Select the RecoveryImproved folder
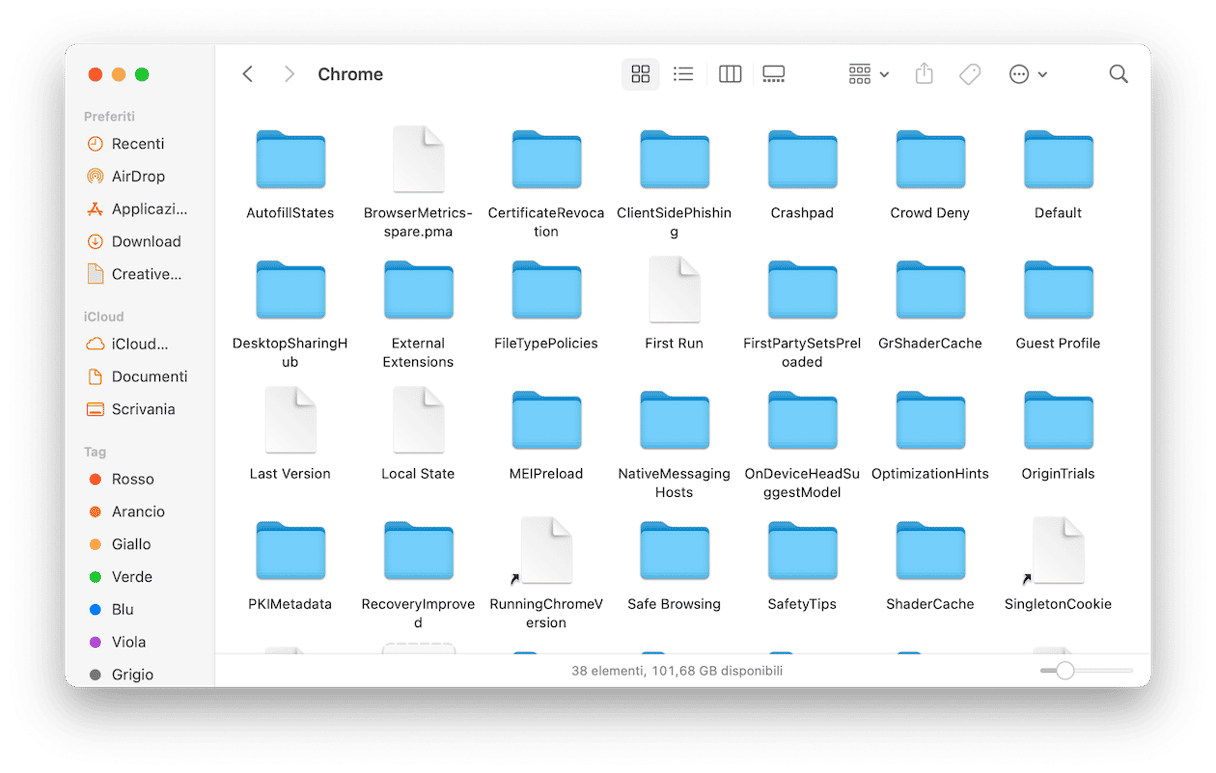Image resolution: width=1216 pixels, height=773 pixels. click(x=418, y=551)
